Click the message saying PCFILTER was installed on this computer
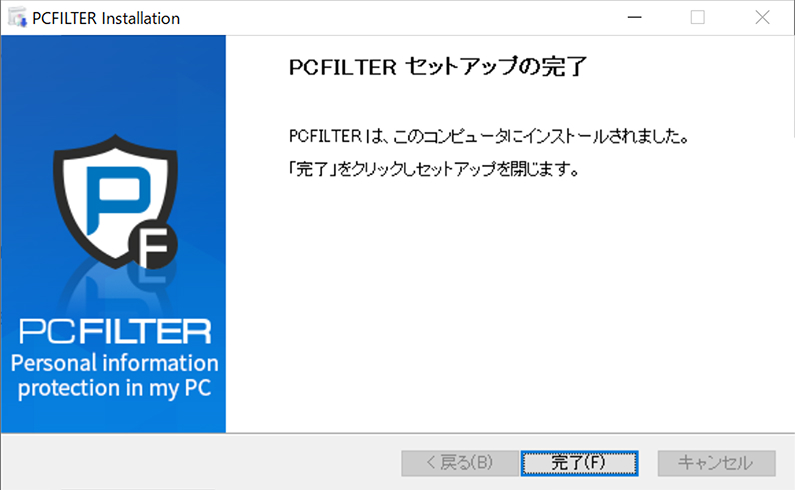 click(x=486, y=135)
